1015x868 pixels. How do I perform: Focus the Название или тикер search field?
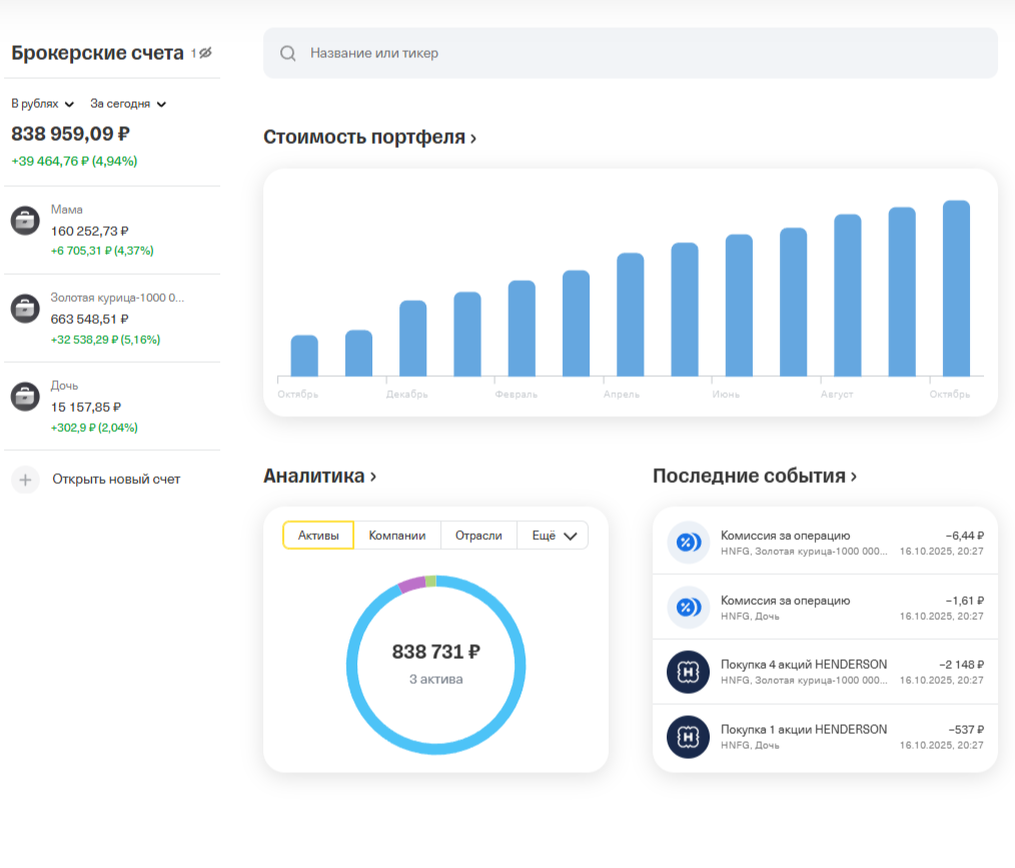630,53
